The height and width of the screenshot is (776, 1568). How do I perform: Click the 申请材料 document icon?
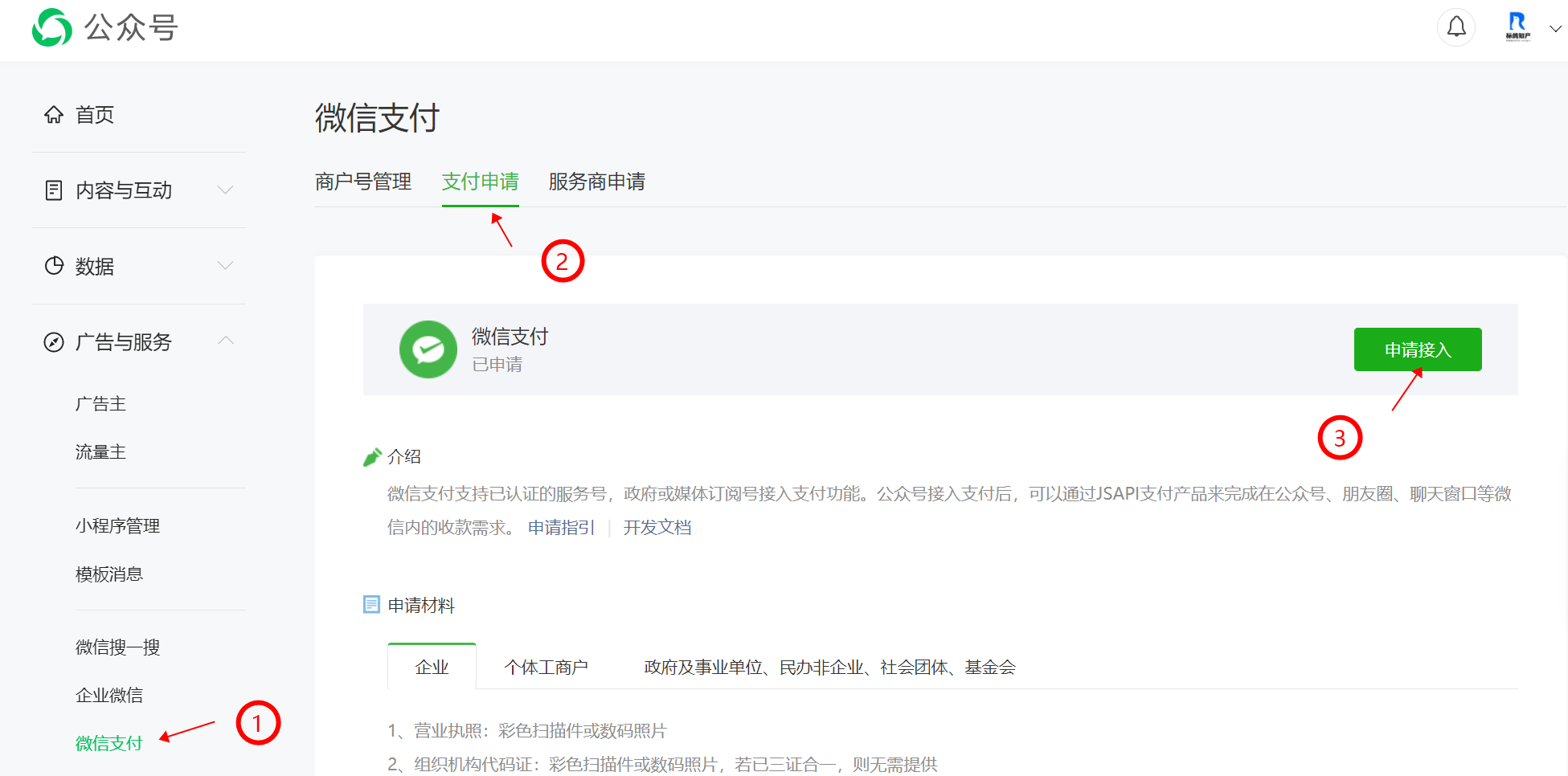[371, 605]
